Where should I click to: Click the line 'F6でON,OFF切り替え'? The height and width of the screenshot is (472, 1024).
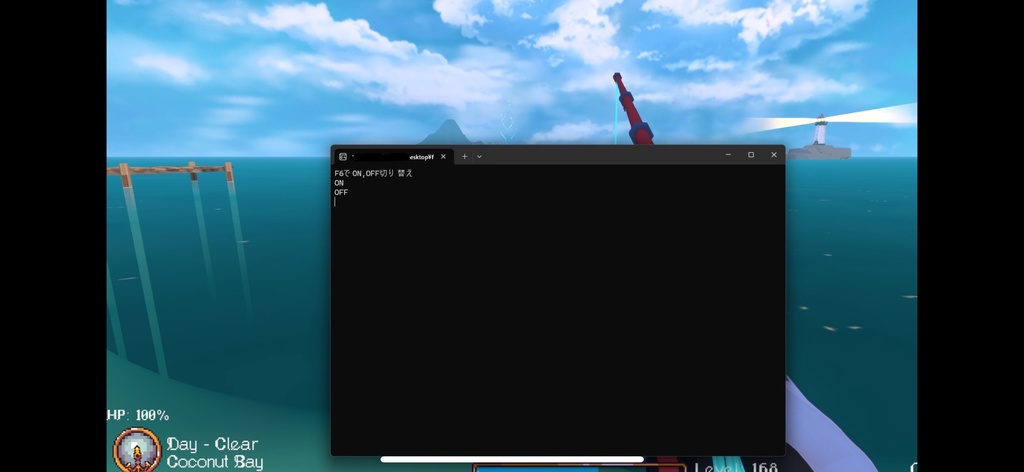point(374,174)
